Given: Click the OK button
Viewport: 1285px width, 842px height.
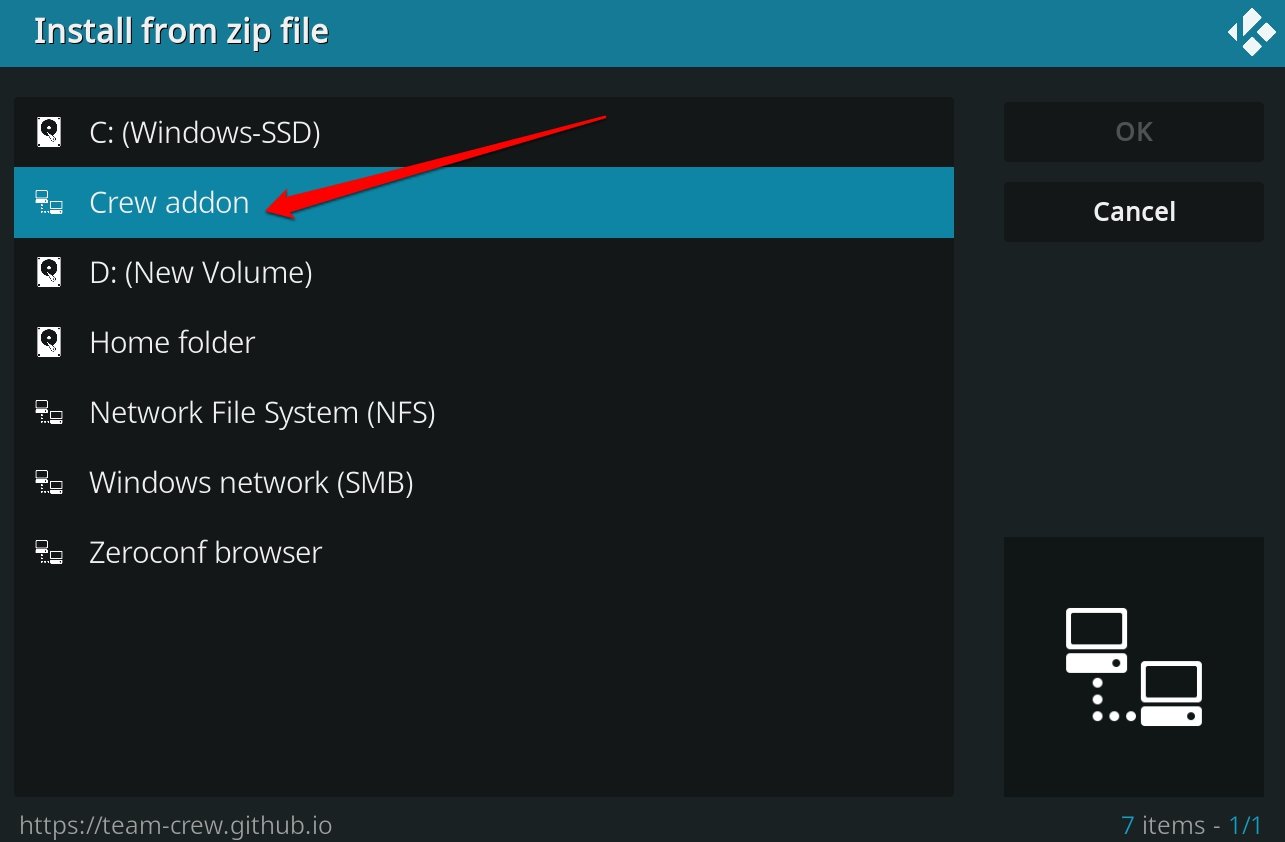Looking at the screenshot, I should 1134,132.
